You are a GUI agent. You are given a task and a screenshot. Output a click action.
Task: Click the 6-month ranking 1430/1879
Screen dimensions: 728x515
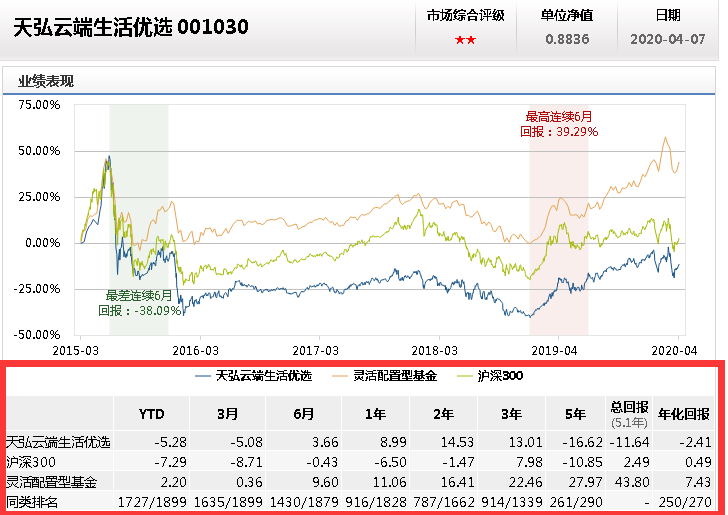(x=305, y=502)
